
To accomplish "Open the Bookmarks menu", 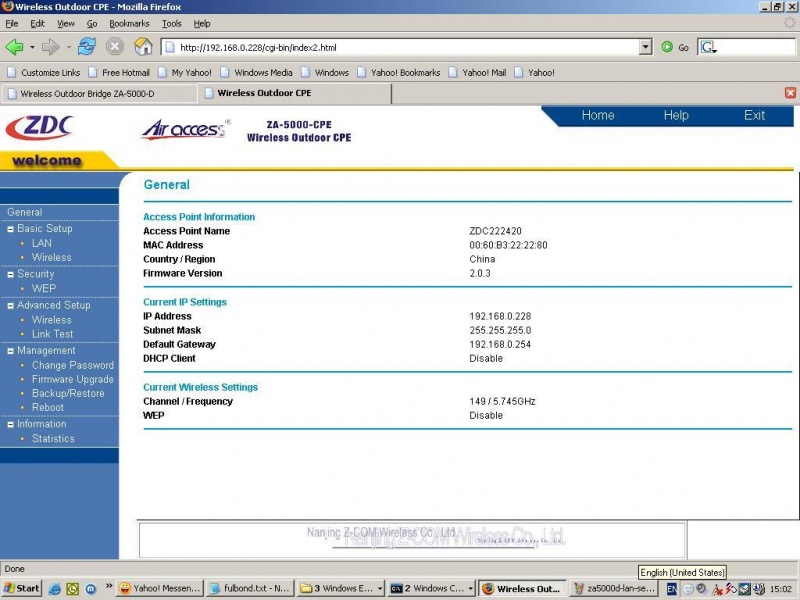I will point(129,23).
